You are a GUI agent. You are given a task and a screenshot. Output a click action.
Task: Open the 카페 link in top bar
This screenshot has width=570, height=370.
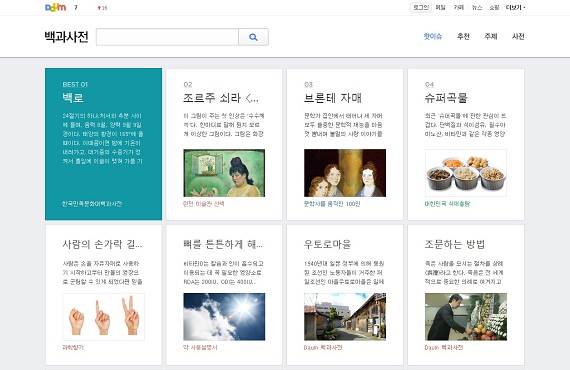click(x=458, y=7)
